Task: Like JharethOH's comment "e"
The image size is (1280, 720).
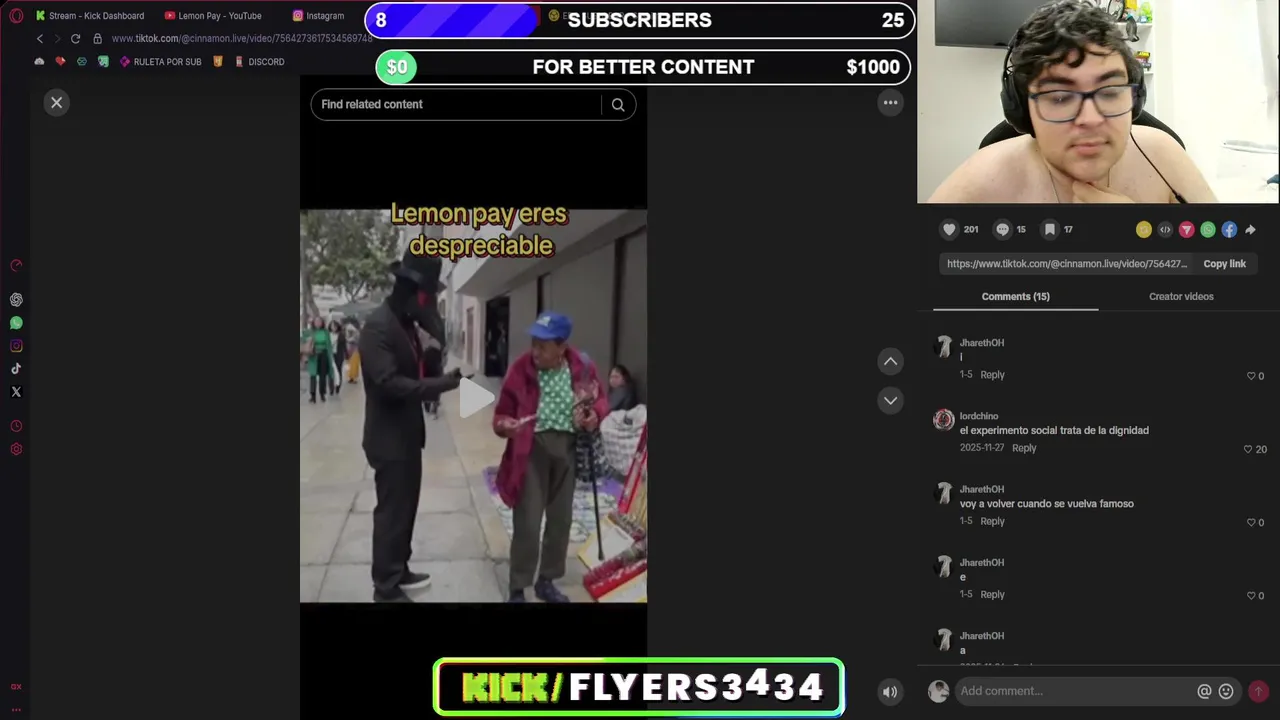Action: click(x=1251, y=595)
